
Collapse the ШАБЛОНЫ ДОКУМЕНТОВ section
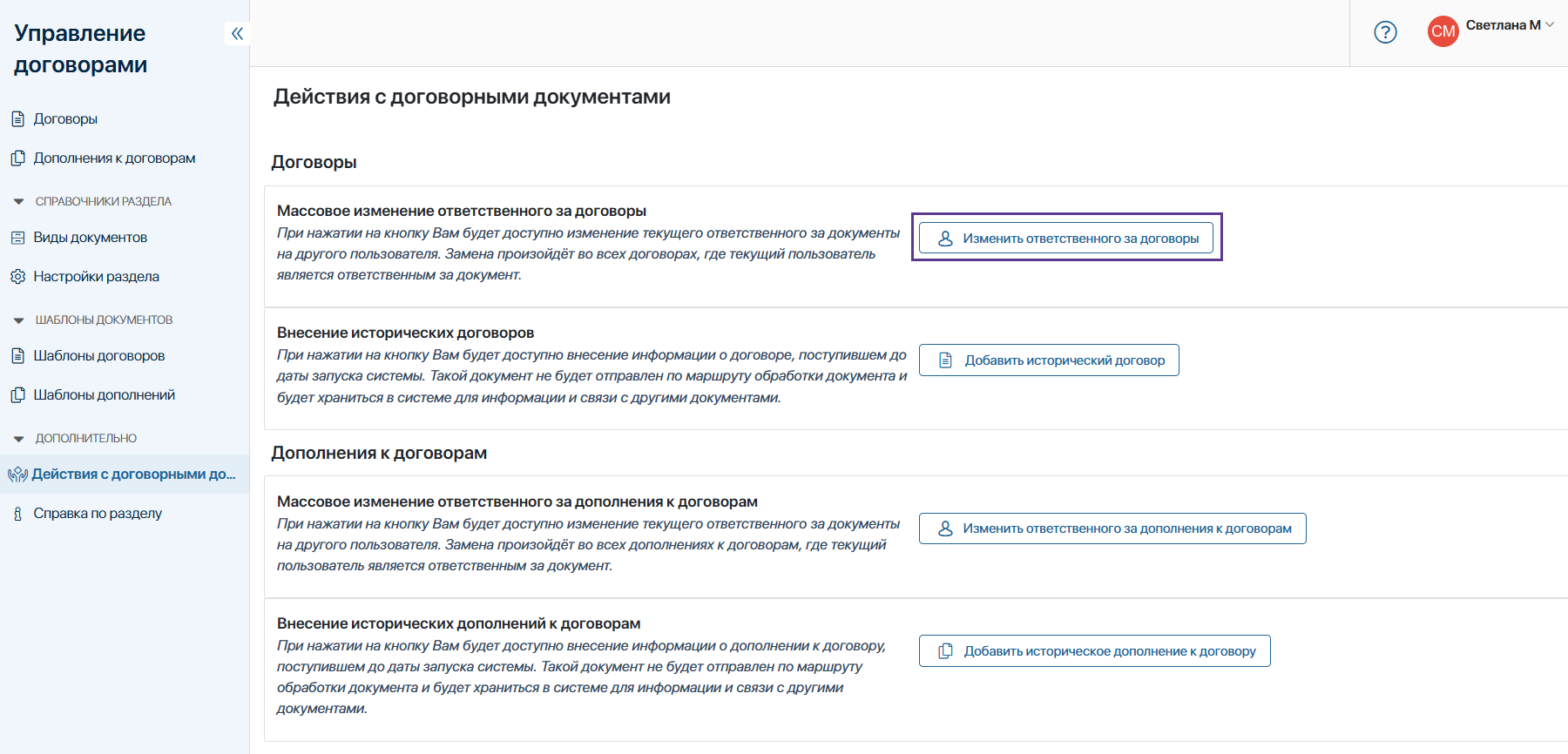point(19,320)
